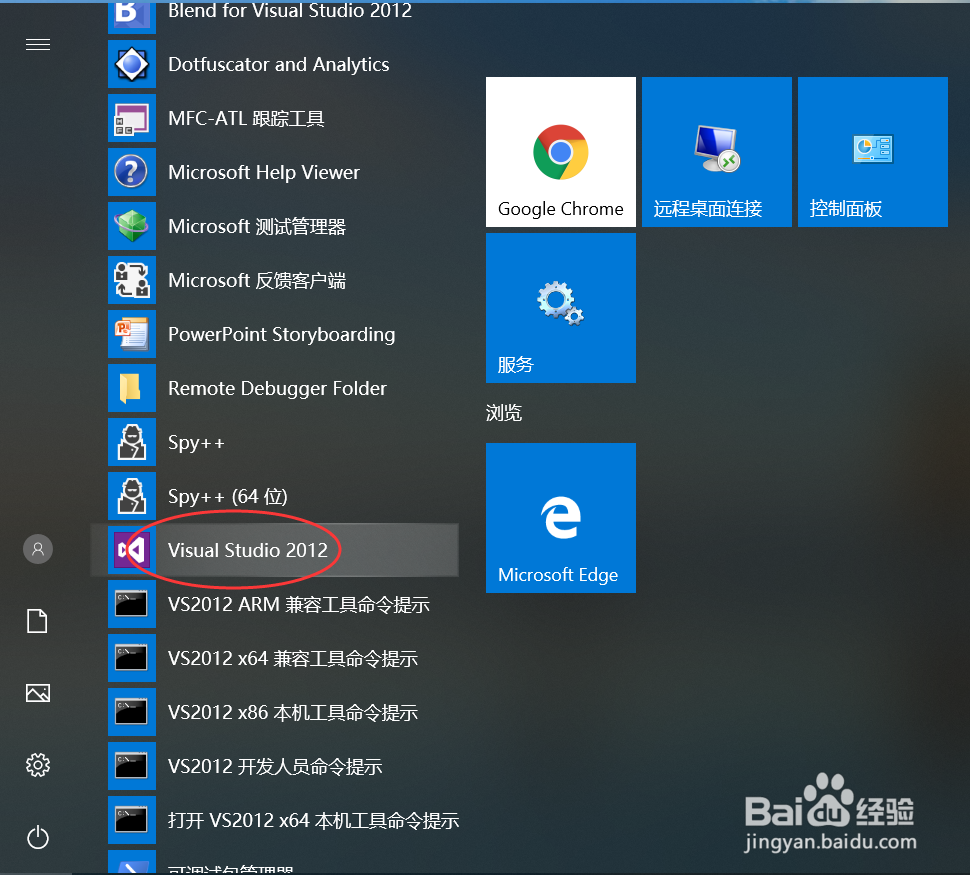This screenshot has height=875, width=970.
Task: Open the 控制面板 tile
Action: click(872, 152)
